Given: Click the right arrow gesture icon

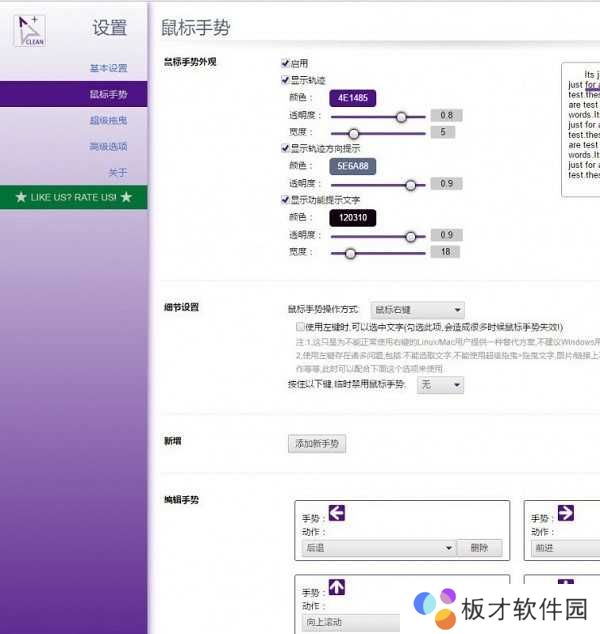Looking at the screenshot, I should tap(565, 513).
